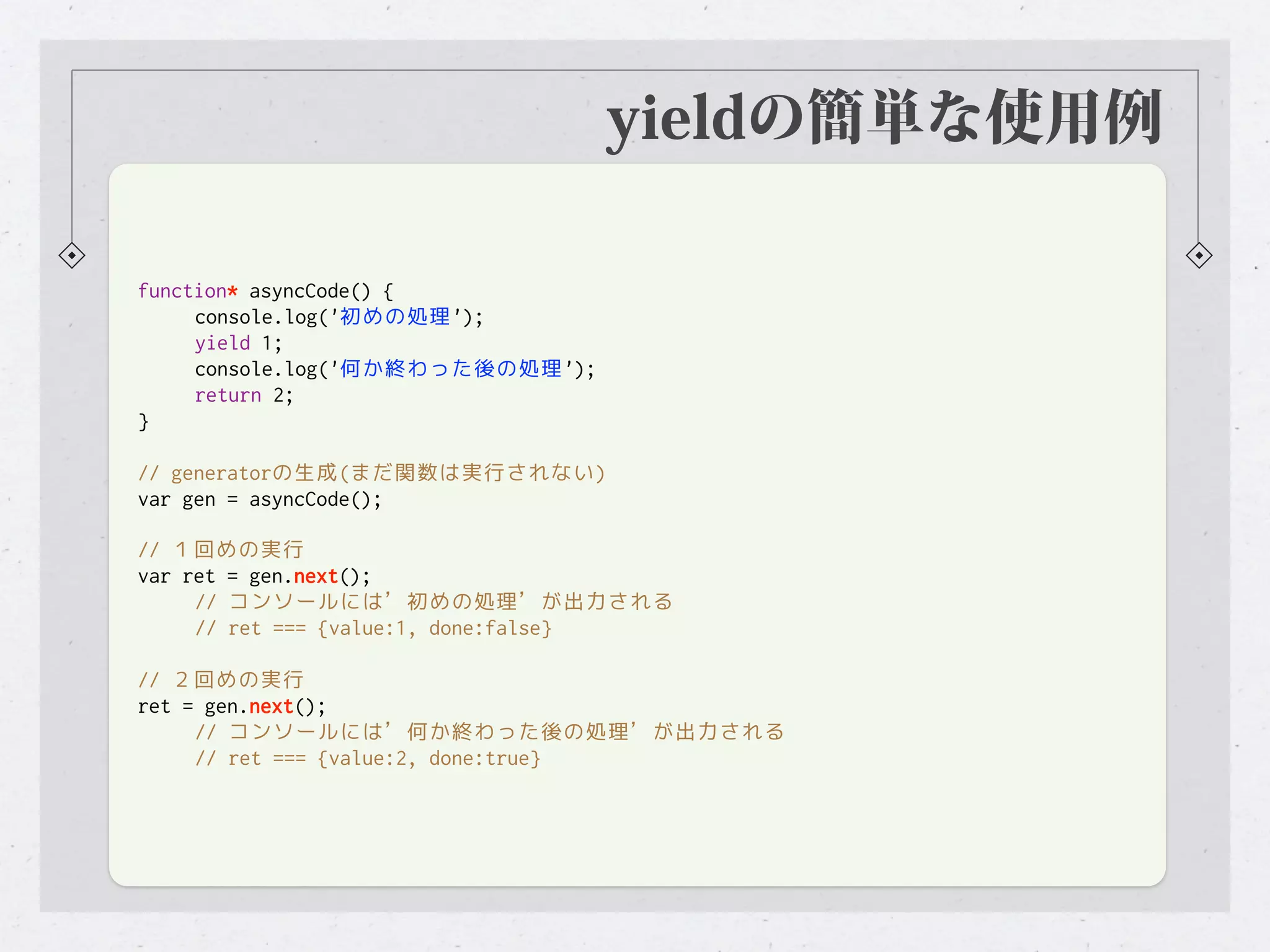Click the comment '// generatorの生成(まだ関数は実行されない)'
Image resolution: width=1270 pixels, height=952 pixels.
click(x=371, y=474)
